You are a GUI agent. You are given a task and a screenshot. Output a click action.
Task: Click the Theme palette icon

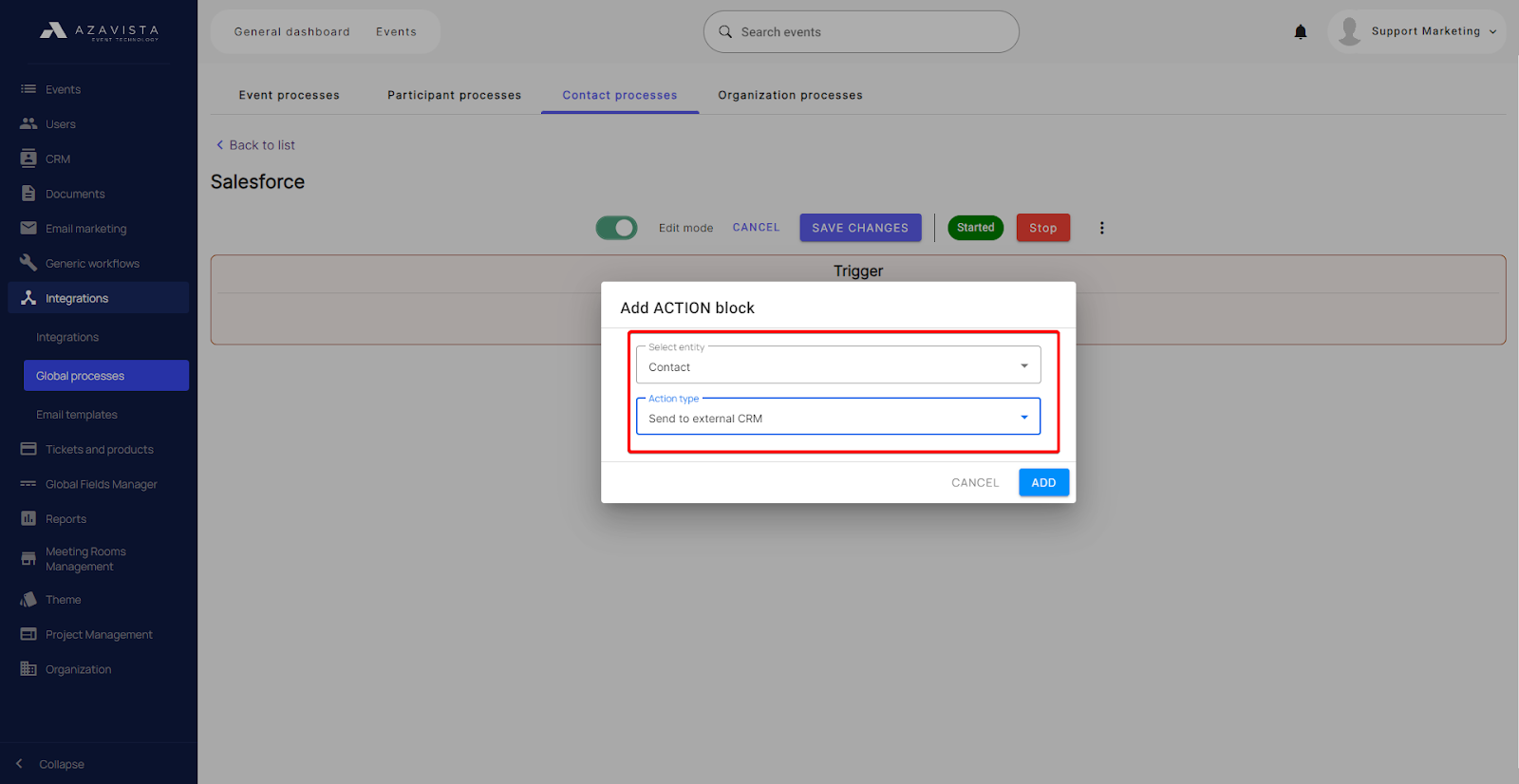coord(28,600)
